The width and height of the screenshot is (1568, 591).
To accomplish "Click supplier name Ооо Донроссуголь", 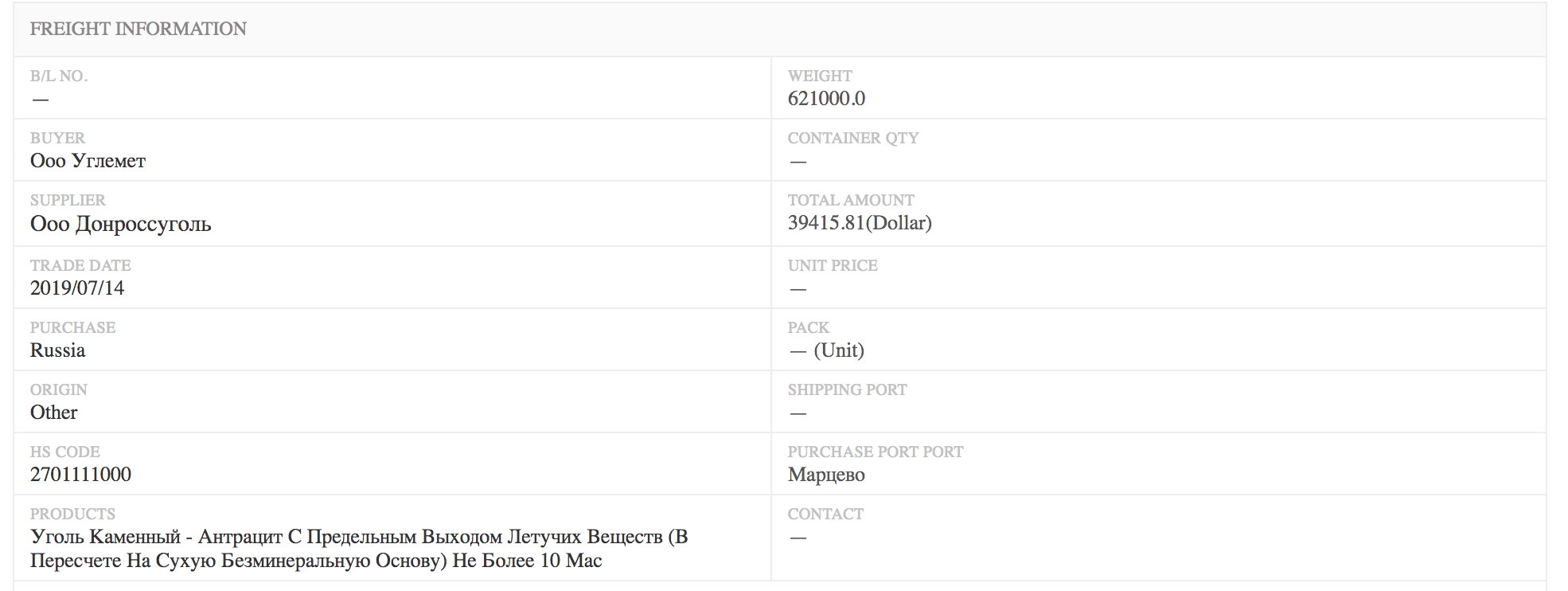I will [120, 224].
